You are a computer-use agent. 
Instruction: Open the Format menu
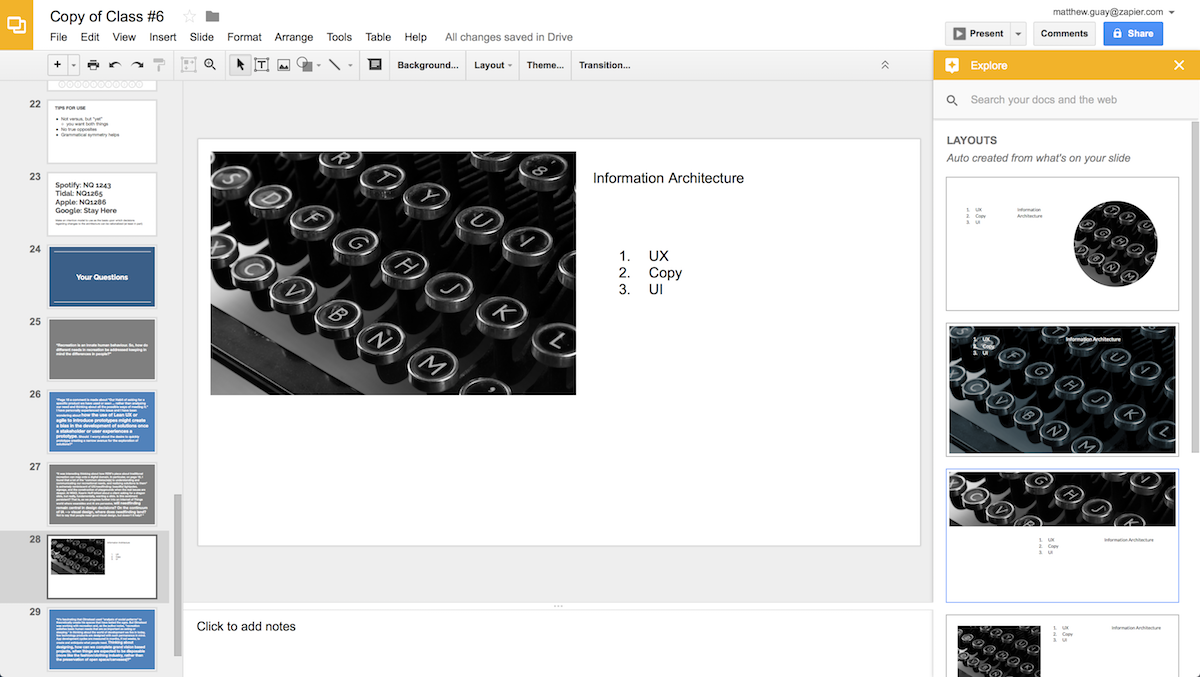point(244,37)
